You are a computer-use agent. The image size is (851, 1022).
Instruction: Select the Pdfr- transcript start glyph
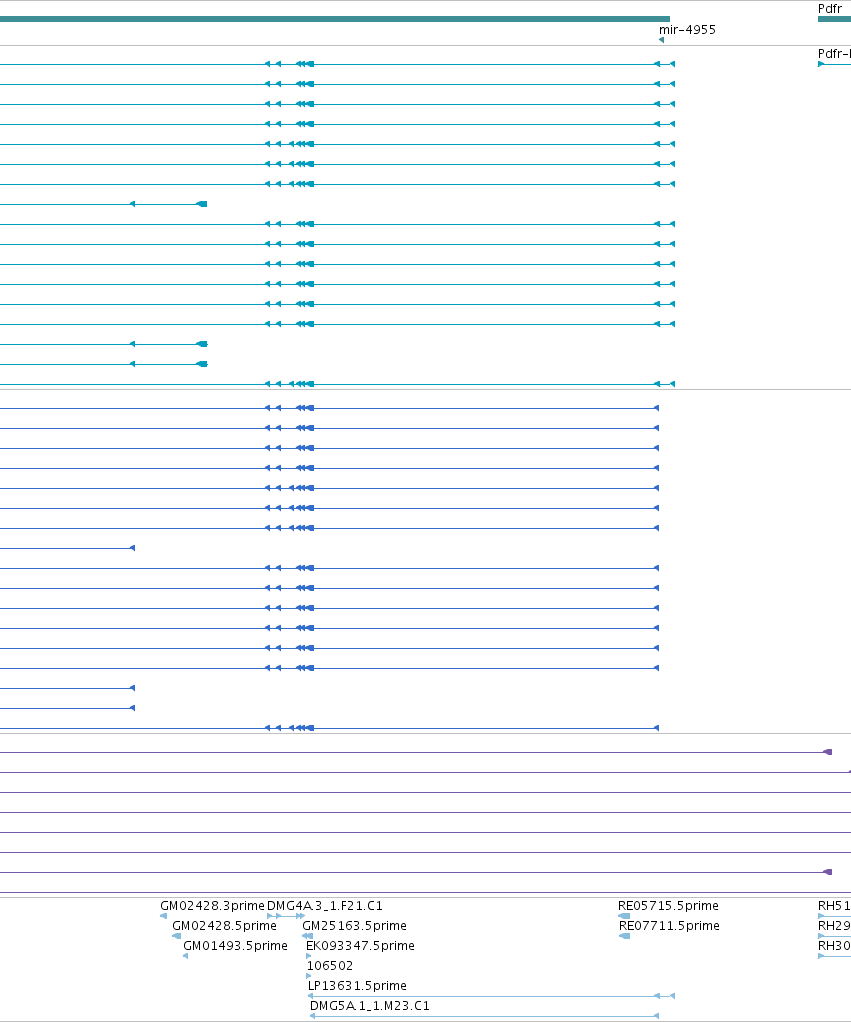click(821, 64)
